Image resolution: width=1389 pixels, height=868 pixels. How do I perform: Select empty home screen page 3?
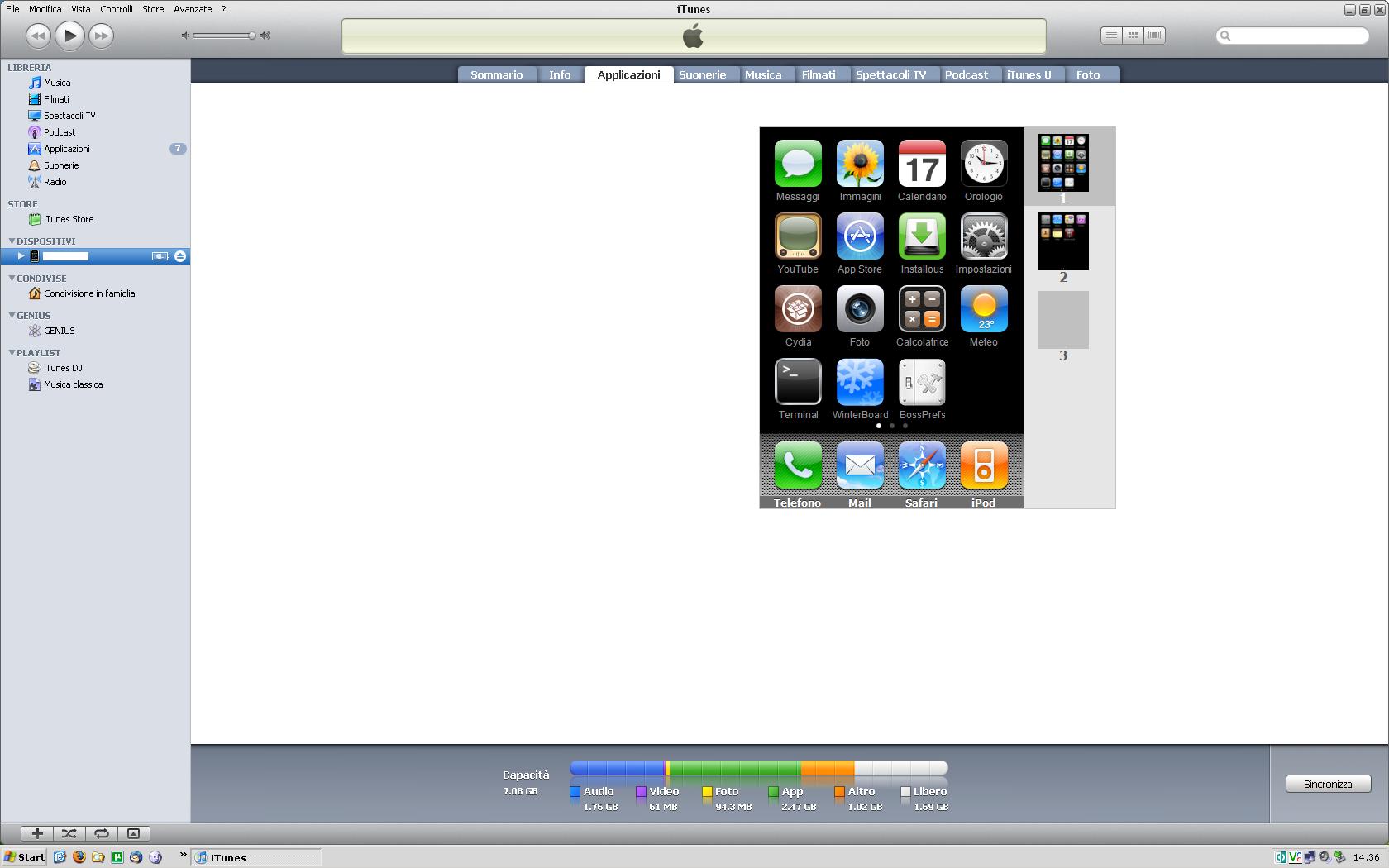(x=1063, y=320)
